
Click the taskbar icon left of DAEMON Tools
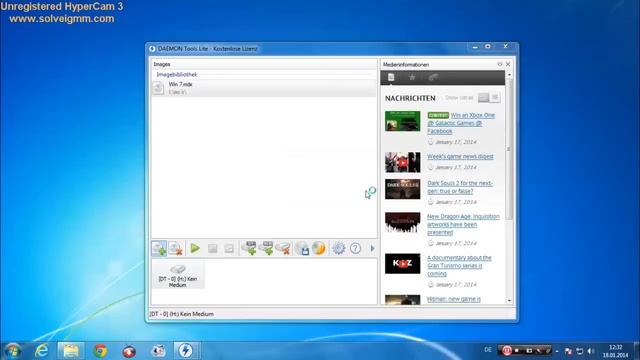[x=158, y=351]
